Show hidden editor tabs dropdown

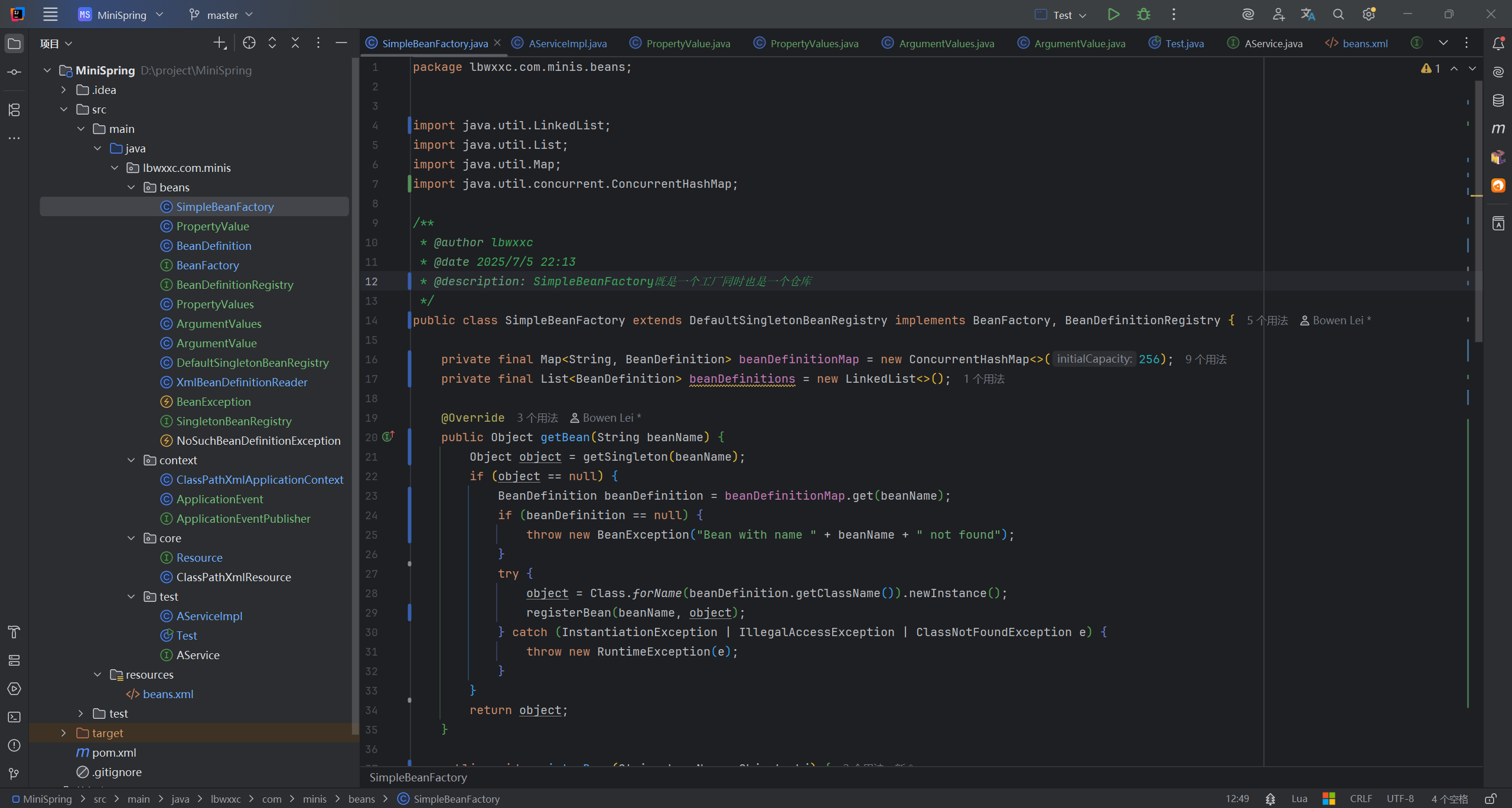pyautogui.click(x=1443, y=43)
